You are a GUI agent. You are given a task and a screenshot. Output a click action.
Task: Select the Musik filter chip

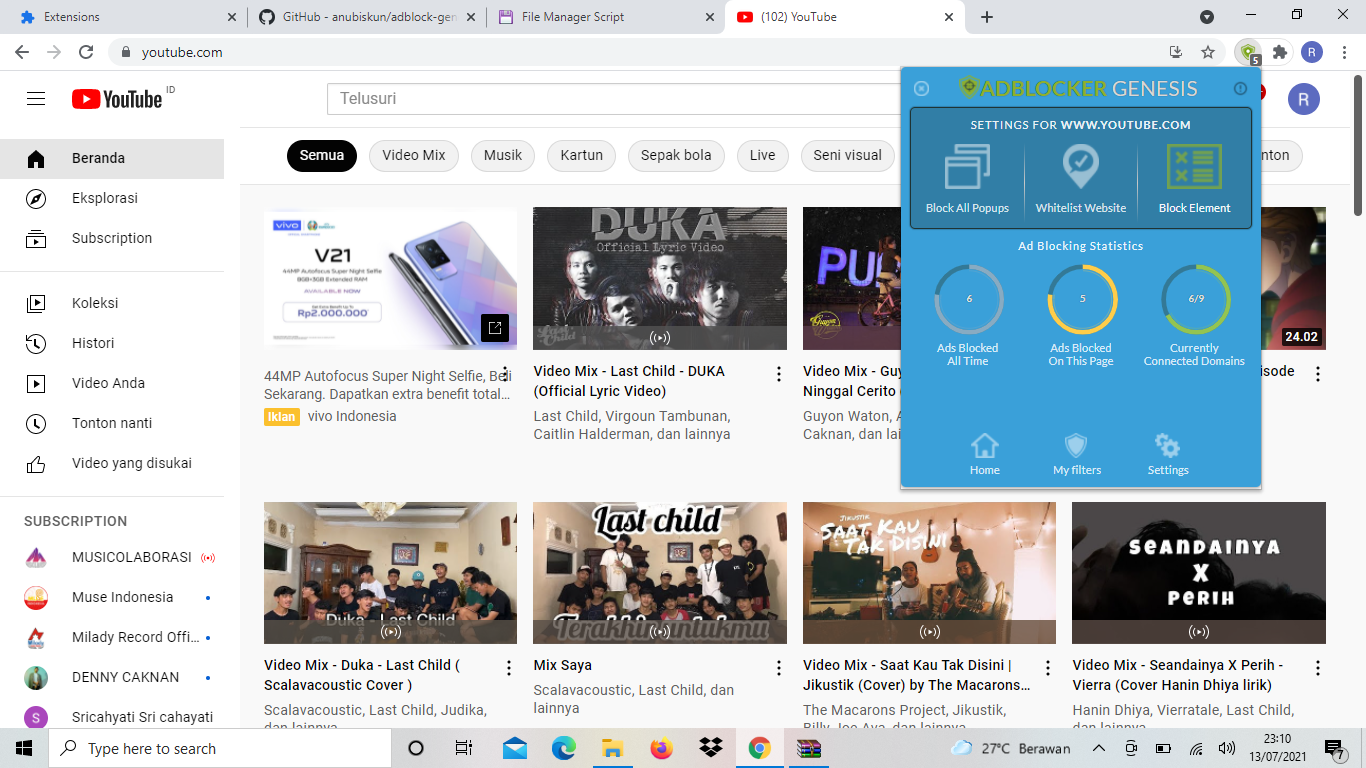pos(503,155)
